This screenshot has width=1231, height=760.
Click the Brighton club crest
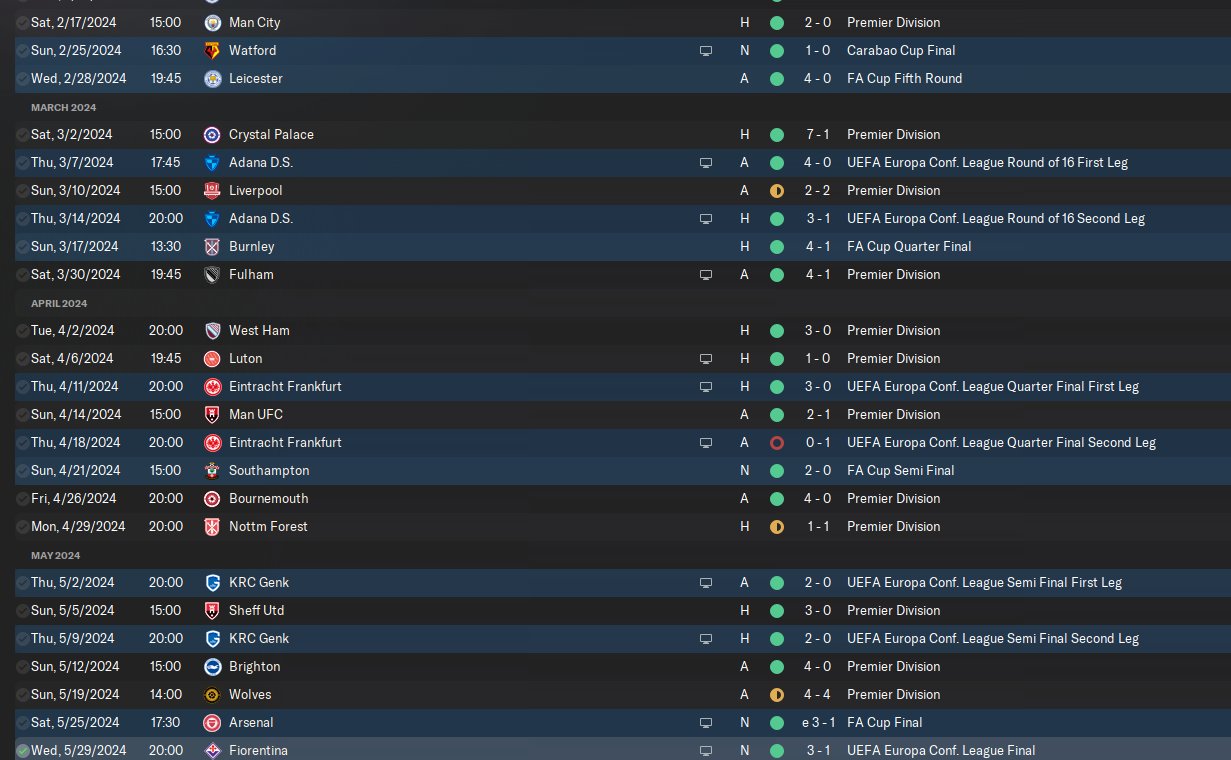[x=212, y=666]
